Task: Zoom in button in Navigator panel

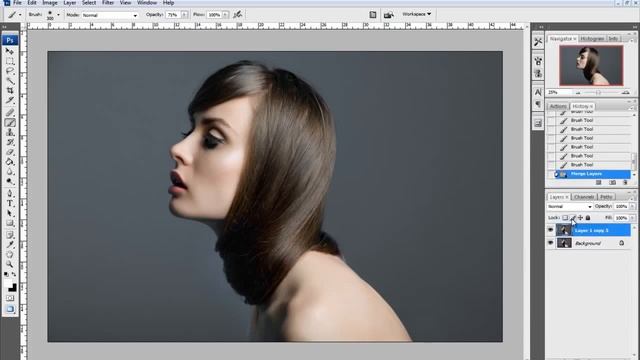Action: click(625, 93)
